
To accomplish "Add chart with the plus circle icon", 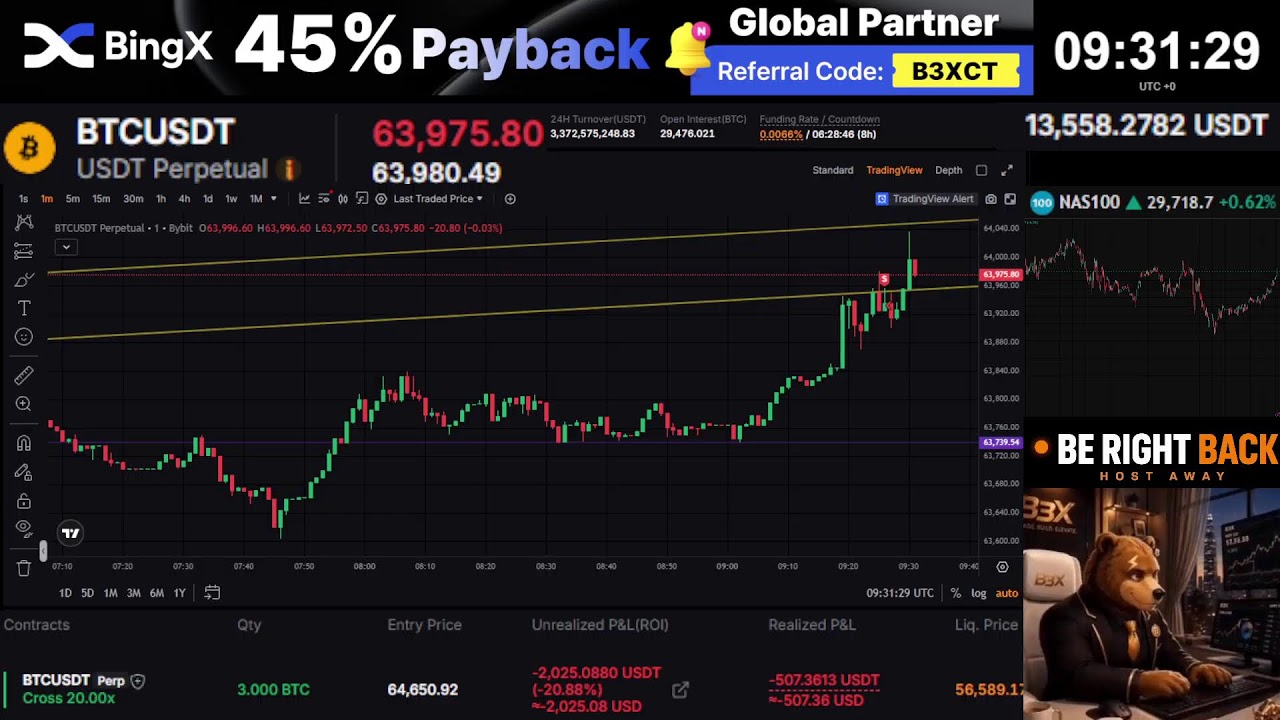I will click(x=510, y=199).
